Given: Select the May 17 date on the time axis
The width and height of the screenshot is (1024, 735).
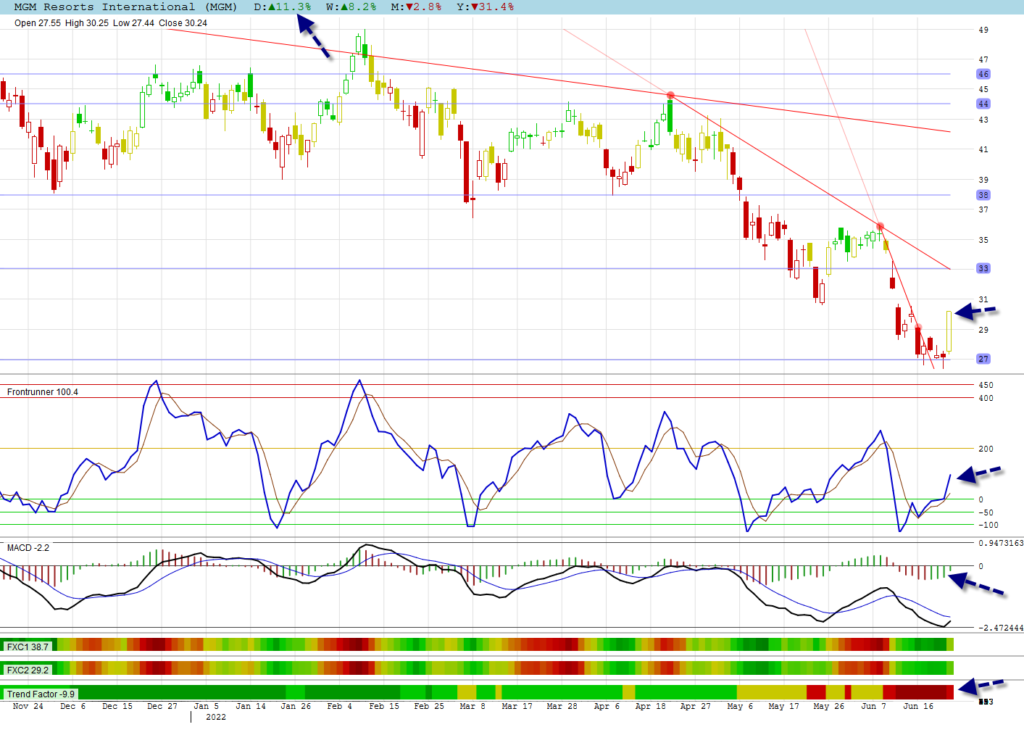Looking at the screenshot, I should pos(784,706).
